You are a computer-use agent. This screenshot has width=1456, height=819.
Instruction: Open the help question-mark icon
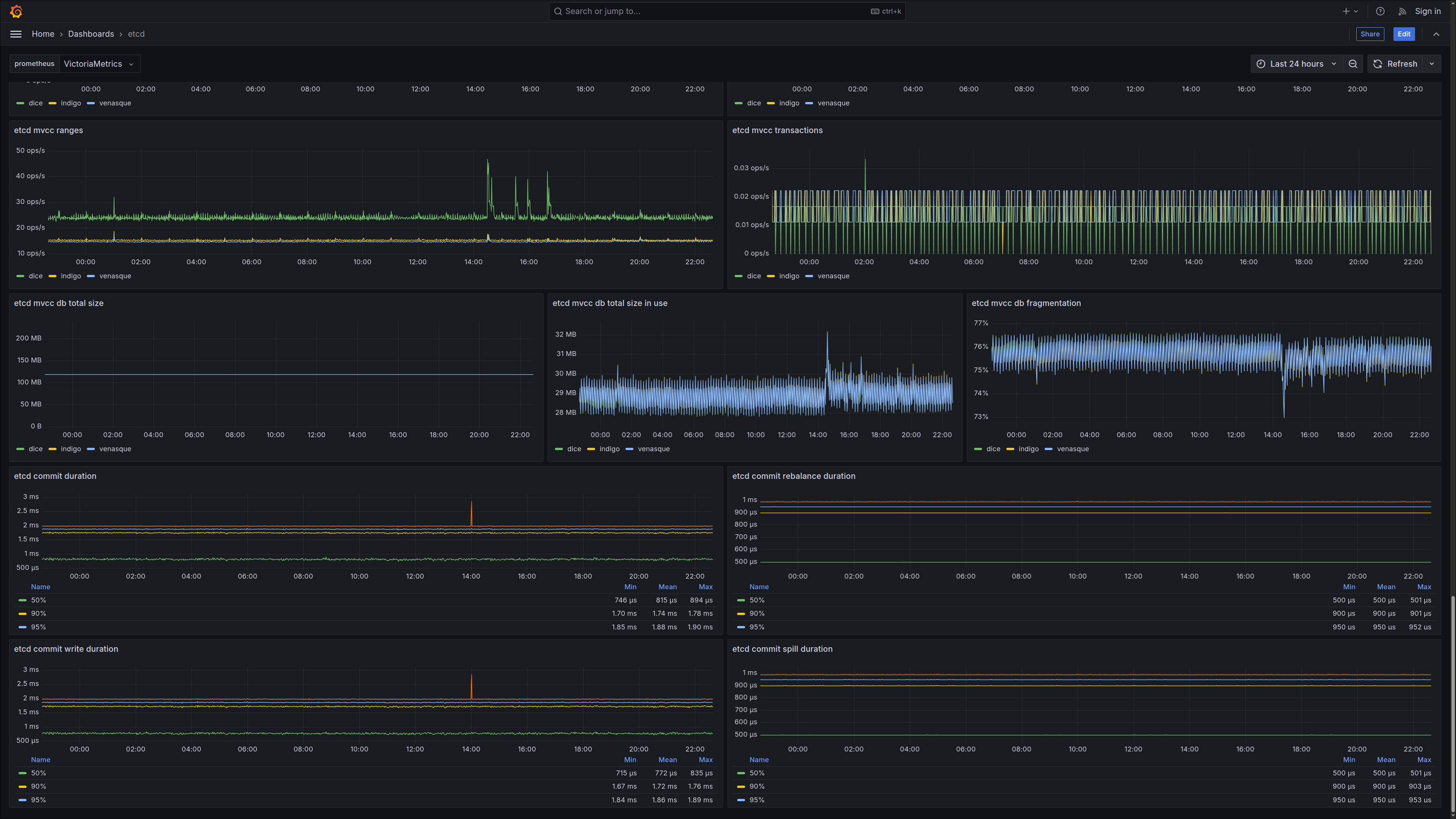pos(1380,11)
